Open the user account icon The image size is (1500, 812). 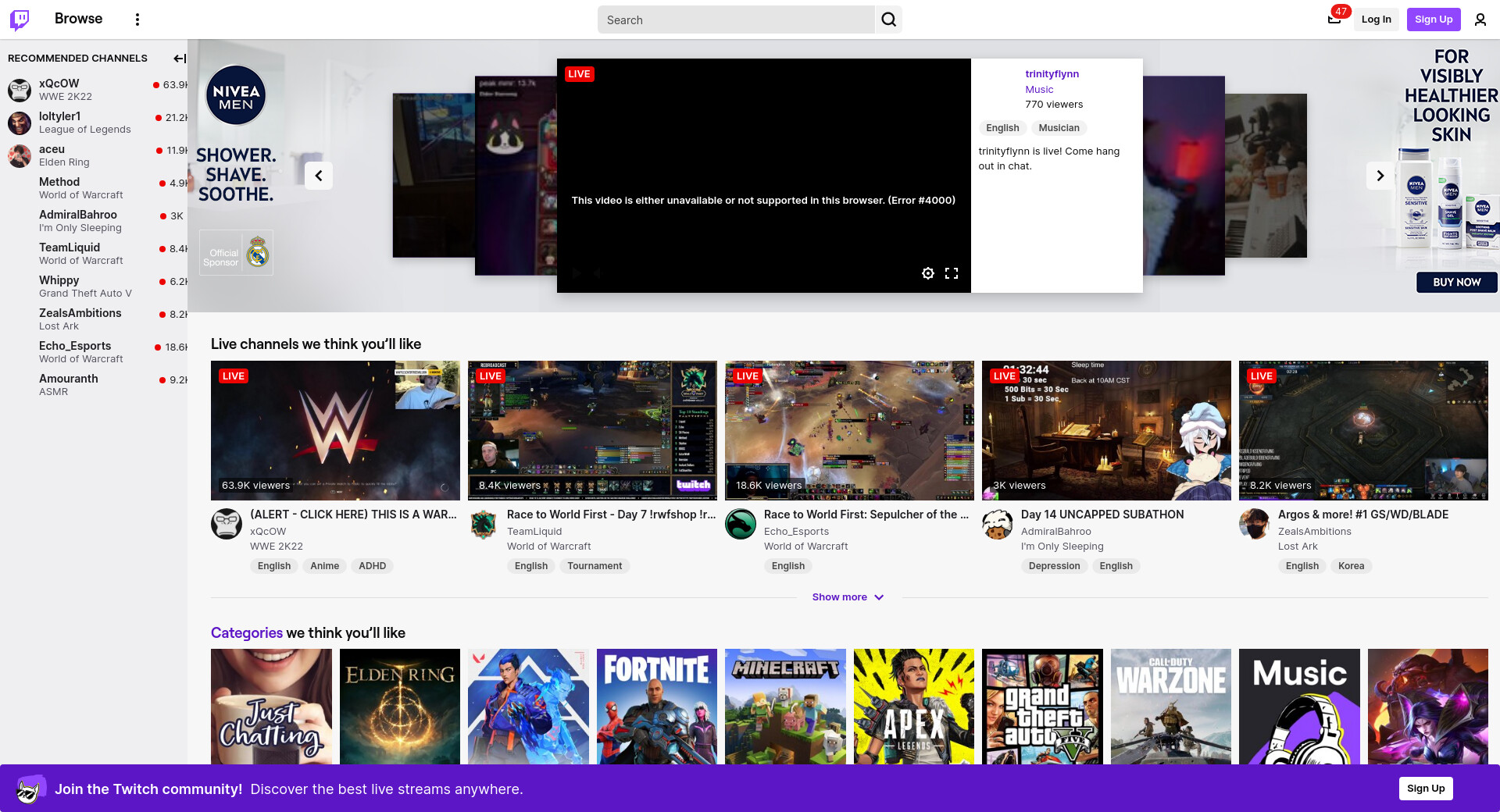click(x=1480, y=20)
